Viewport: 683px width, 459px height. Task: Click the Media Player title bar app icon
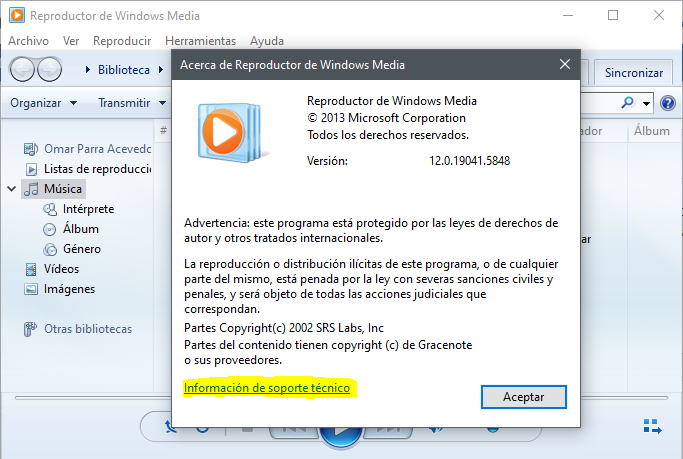tap(17, 15)
